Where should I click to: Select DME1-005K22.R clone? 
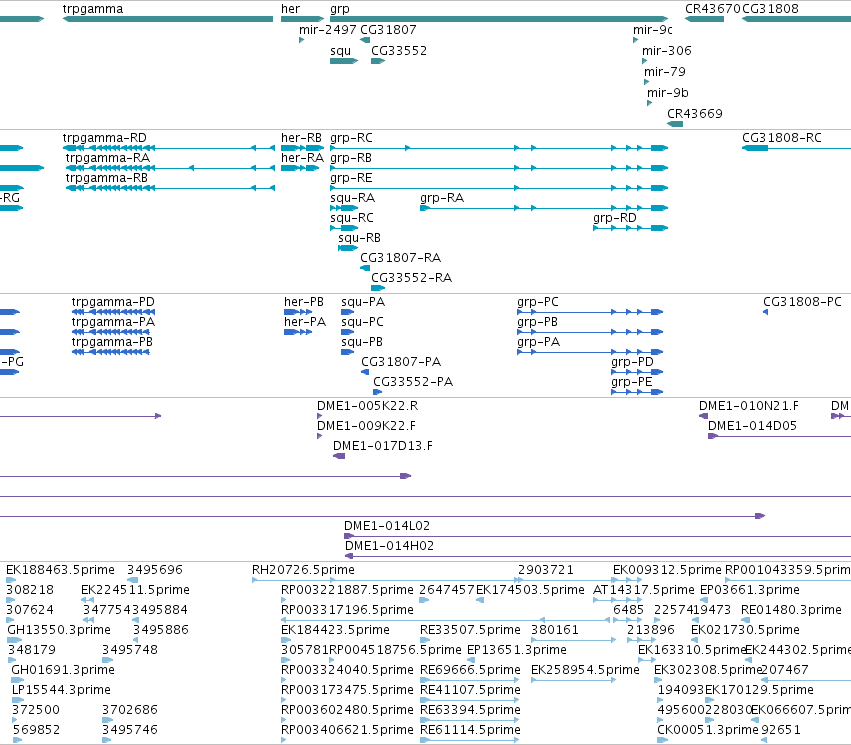coord(320,416)
